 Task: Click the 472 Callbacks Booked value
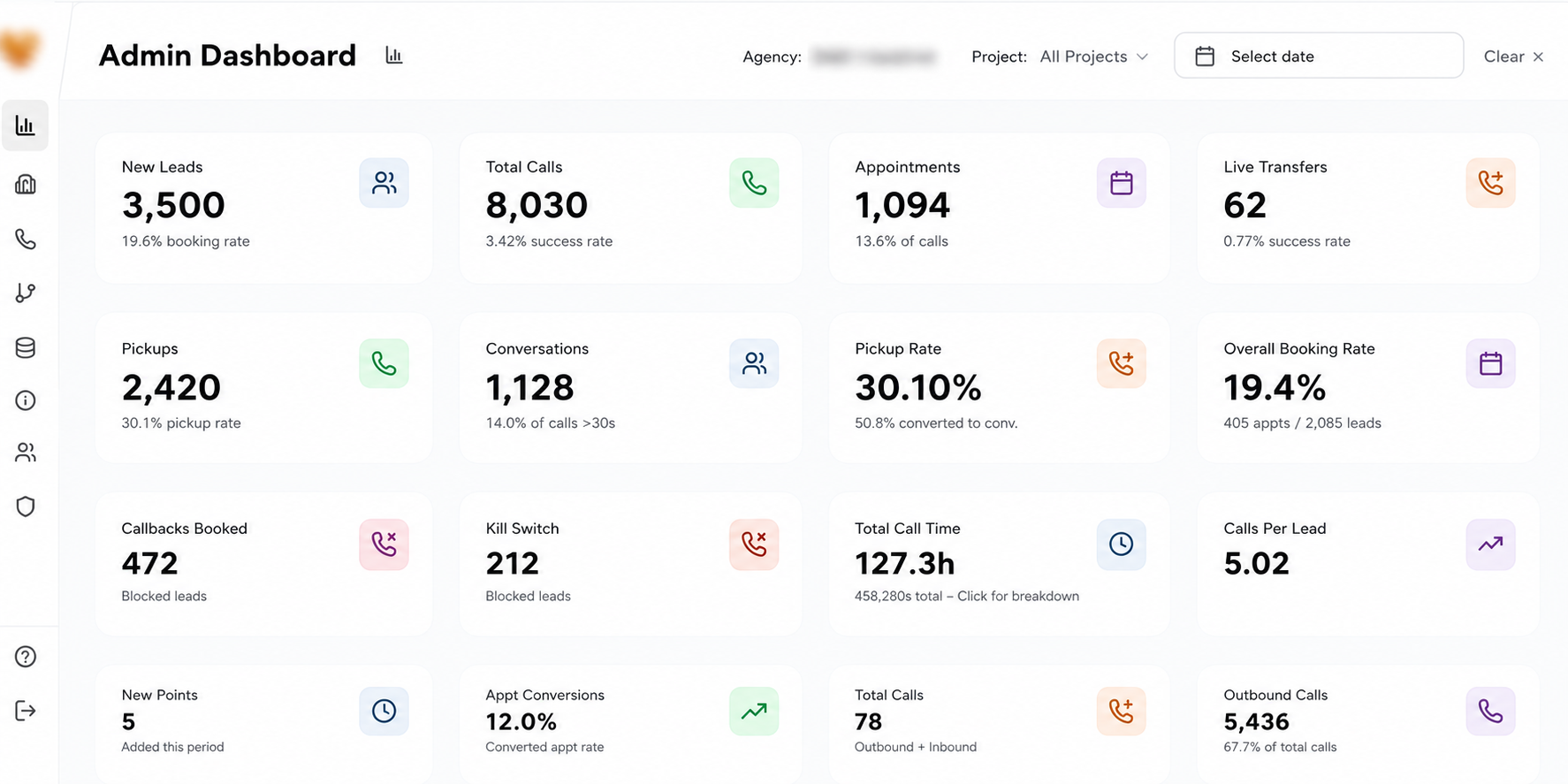pyautogui.click(x=150, y=563)
